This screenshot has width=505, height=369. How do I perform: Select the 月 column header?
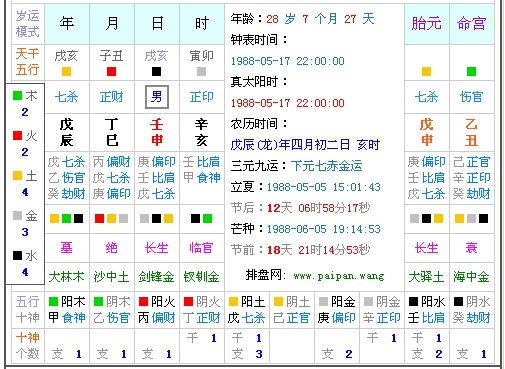point(112,24)
